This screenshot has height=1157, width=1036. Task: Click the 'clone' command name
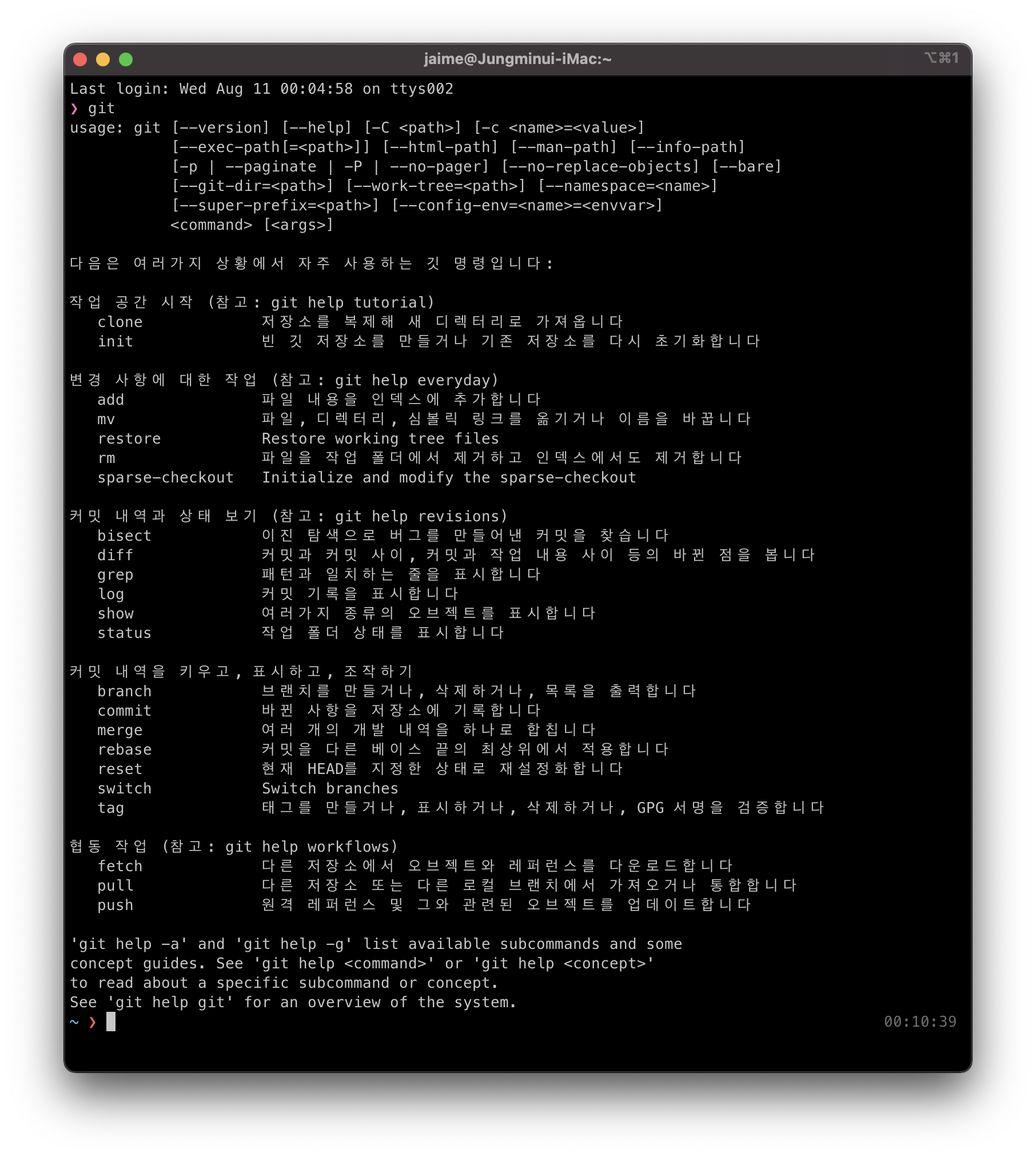(x=120, y=322)
